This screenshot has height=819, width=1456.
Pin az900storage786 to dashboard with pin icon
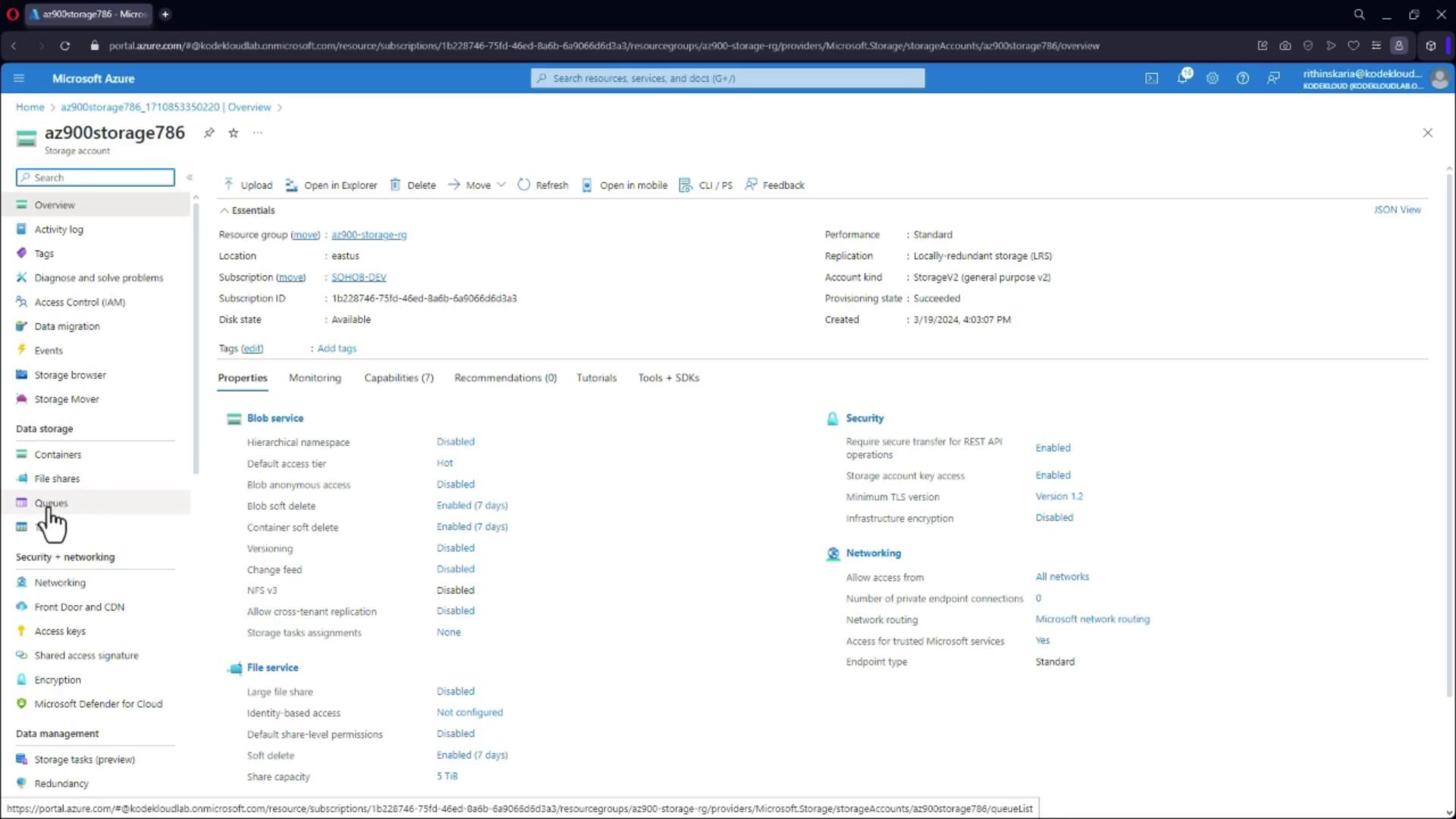209,133
